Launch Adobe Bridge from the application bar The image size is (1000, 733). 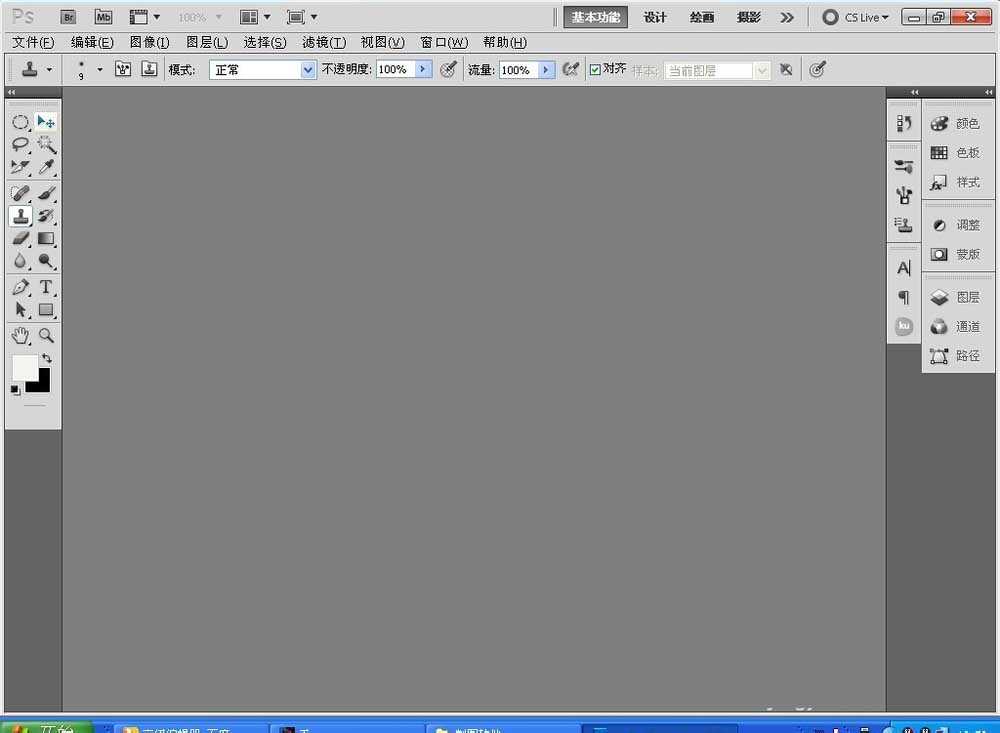[x=68, y=16]
